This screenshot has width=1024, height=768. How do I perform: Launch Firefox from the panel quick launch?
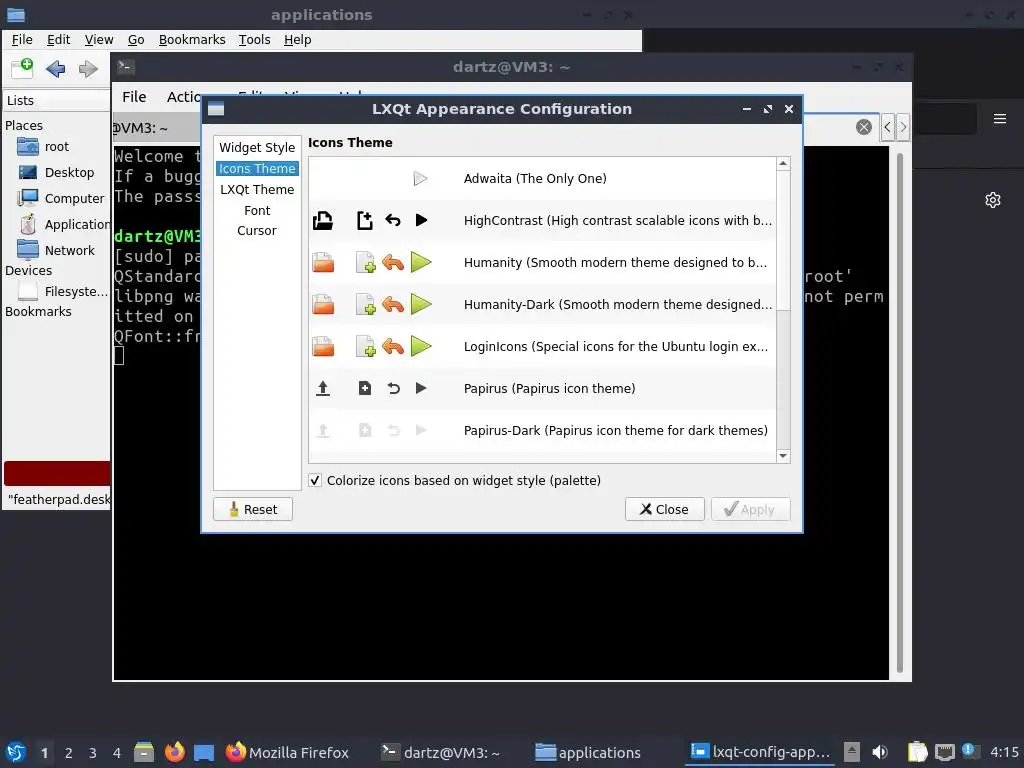click(174, 752)
